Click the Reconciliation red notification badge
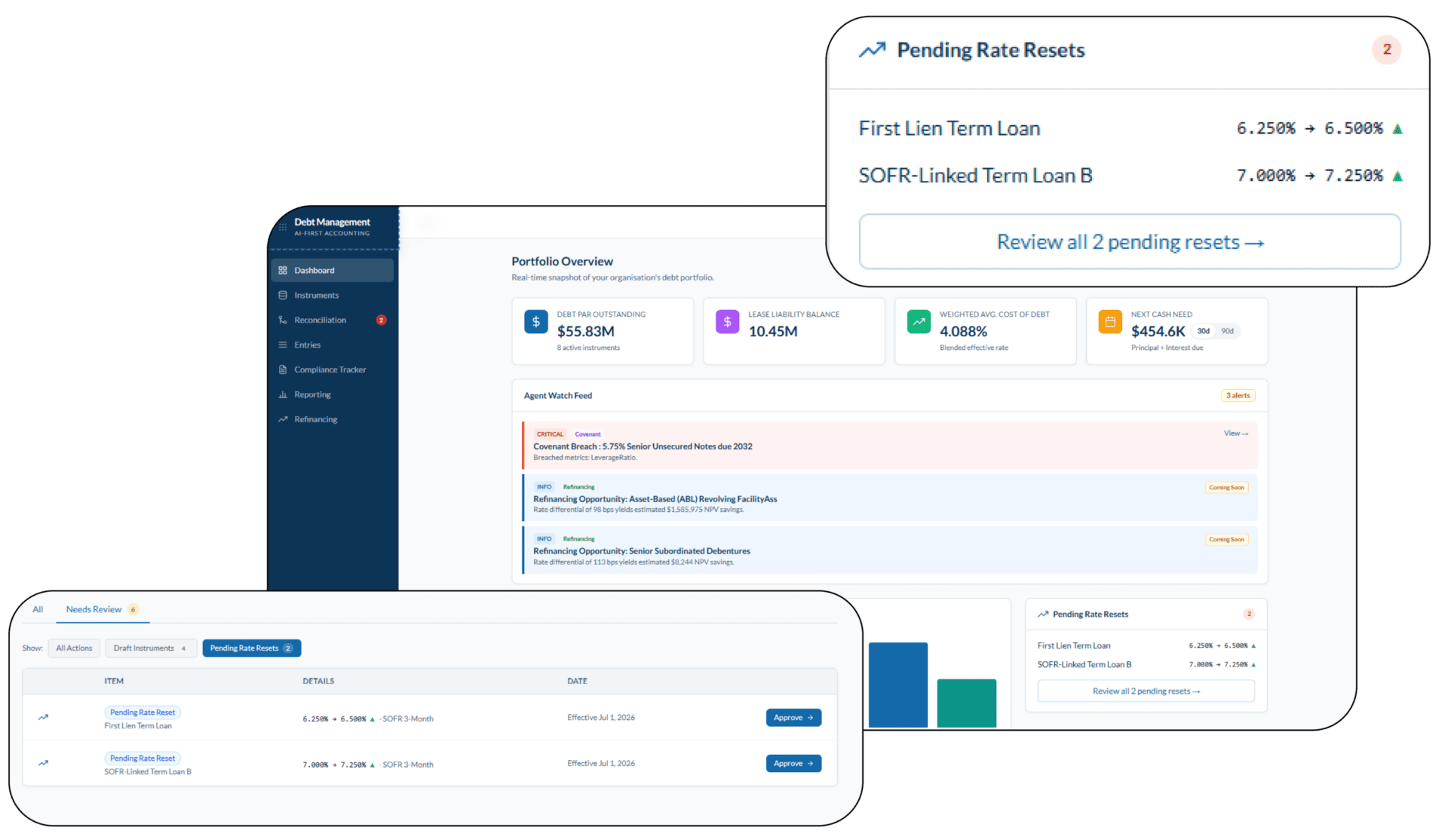The width and height of the screenshot is (1448, 840). pyautogui.click(x=382, y=320)
